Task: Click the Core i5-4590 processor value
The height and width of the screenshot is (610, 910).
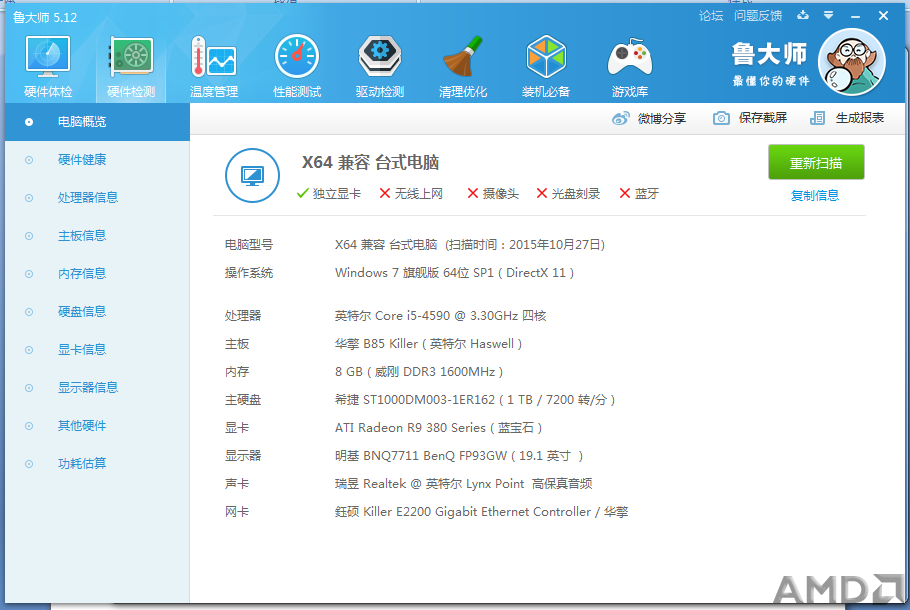Action: click(x=440, y=316)
